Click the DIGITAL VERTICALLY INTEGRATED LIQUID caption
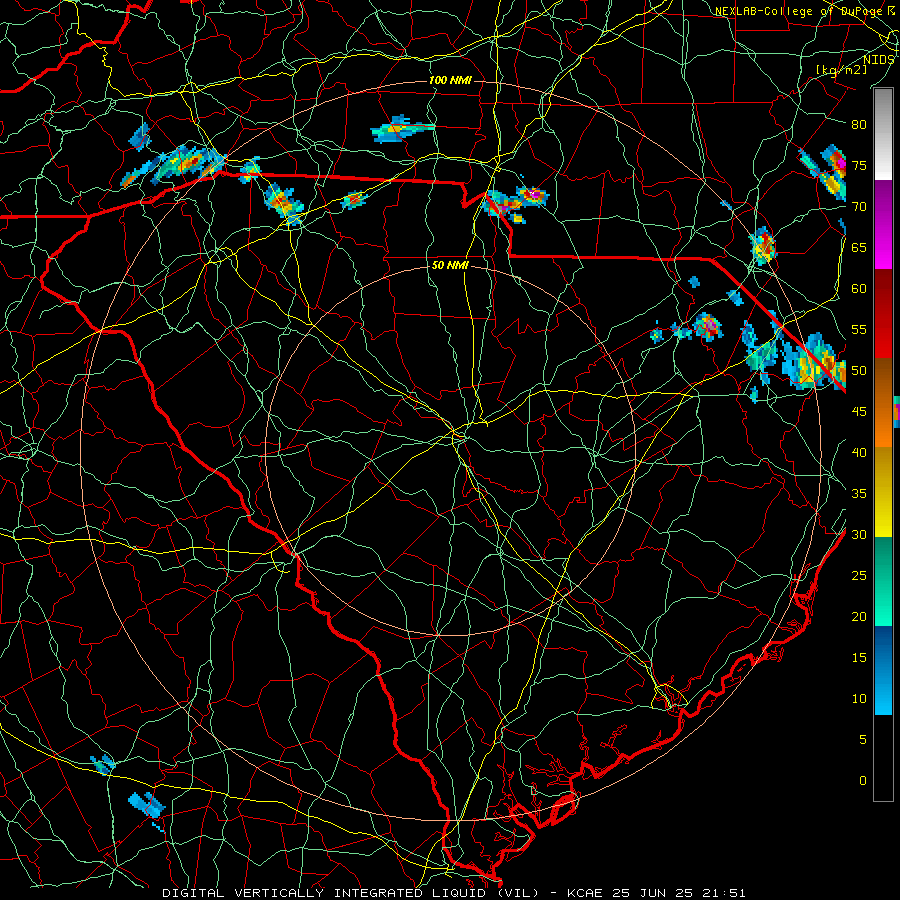Viewport: 900px width, 900px height. pos(350,893)
